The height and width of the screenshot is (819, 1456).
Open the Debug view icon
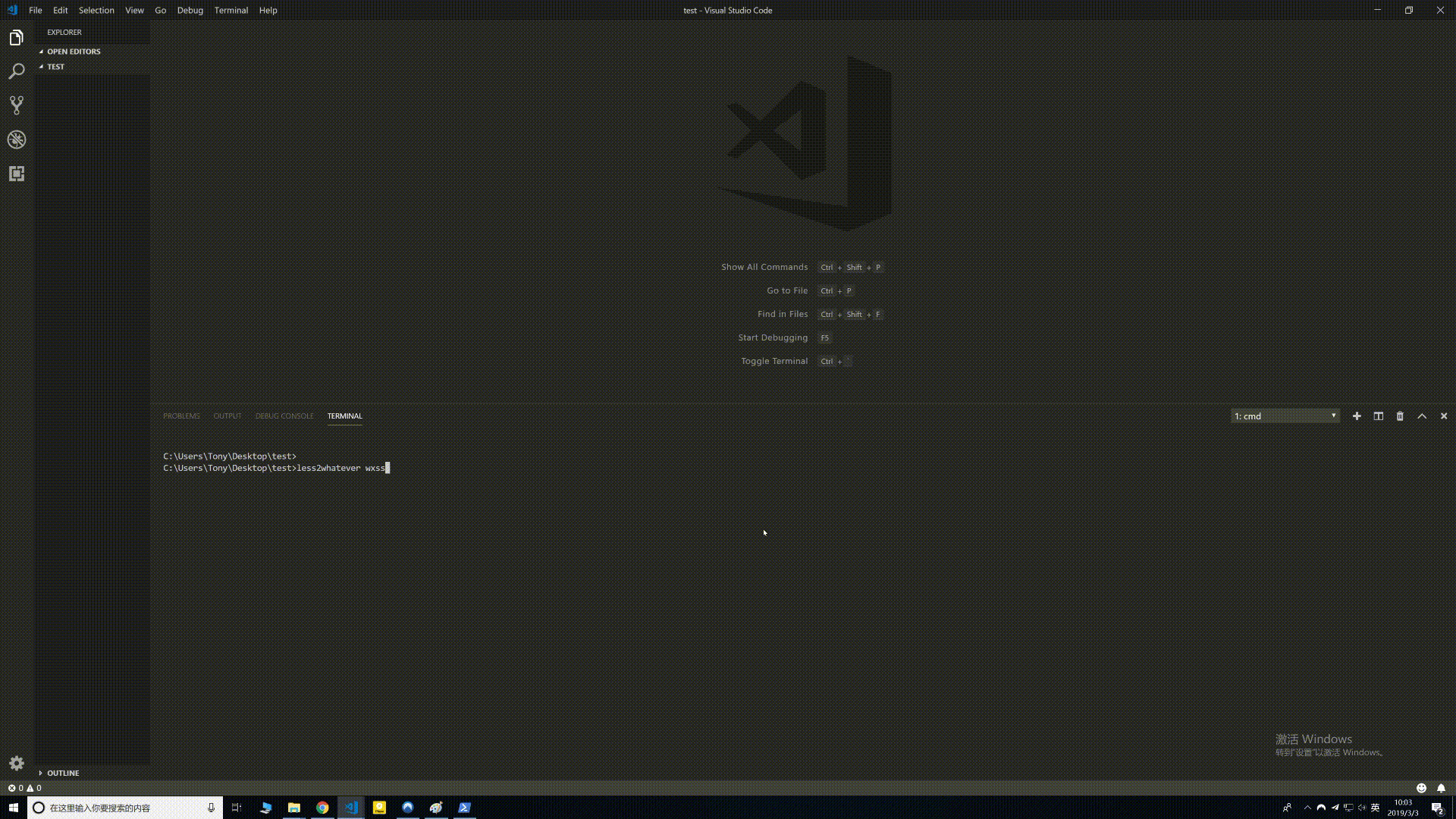click(17, 140)
